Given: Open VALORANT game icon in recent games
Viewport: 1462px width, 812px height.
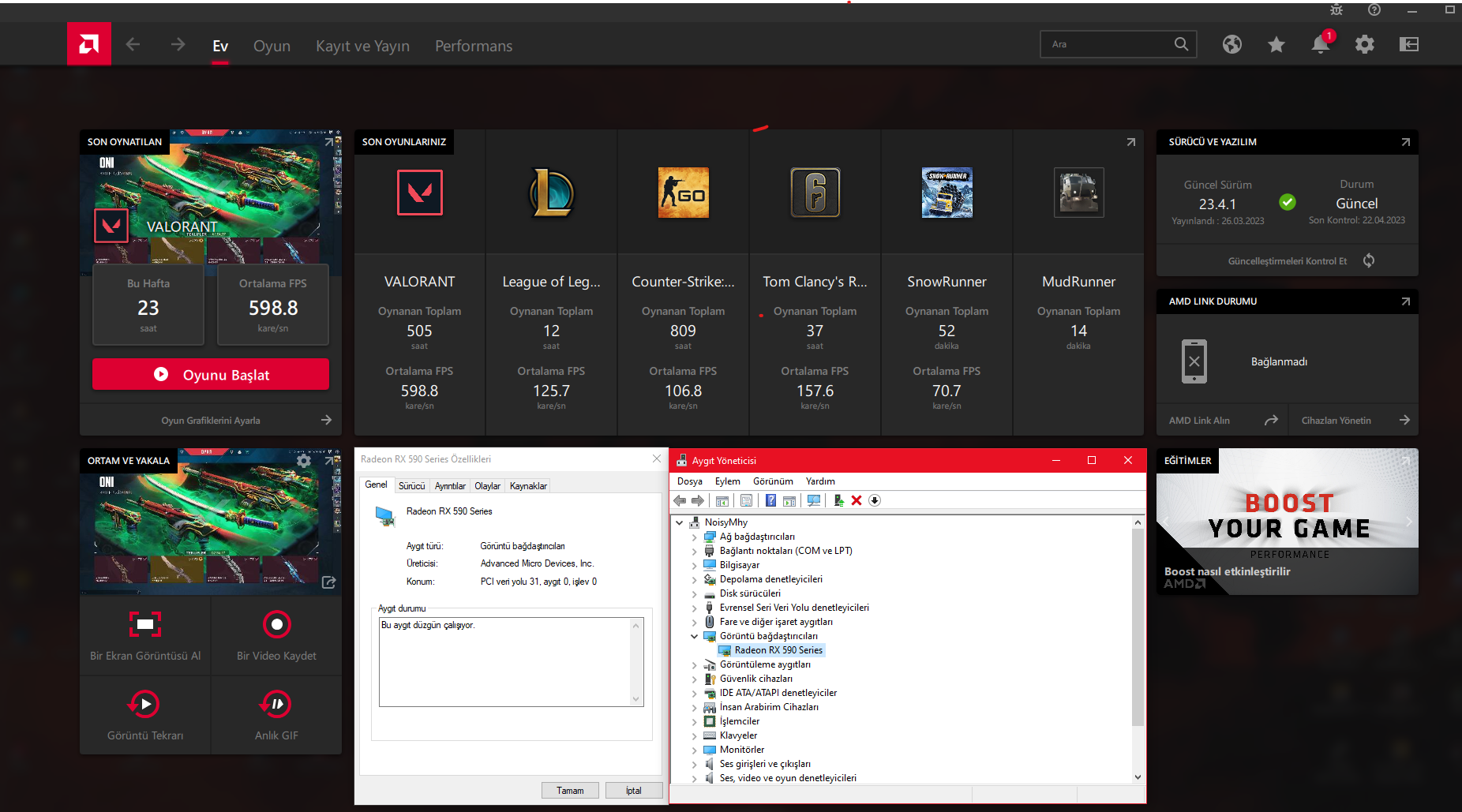Looking at the screenshot, I should 419,193.
